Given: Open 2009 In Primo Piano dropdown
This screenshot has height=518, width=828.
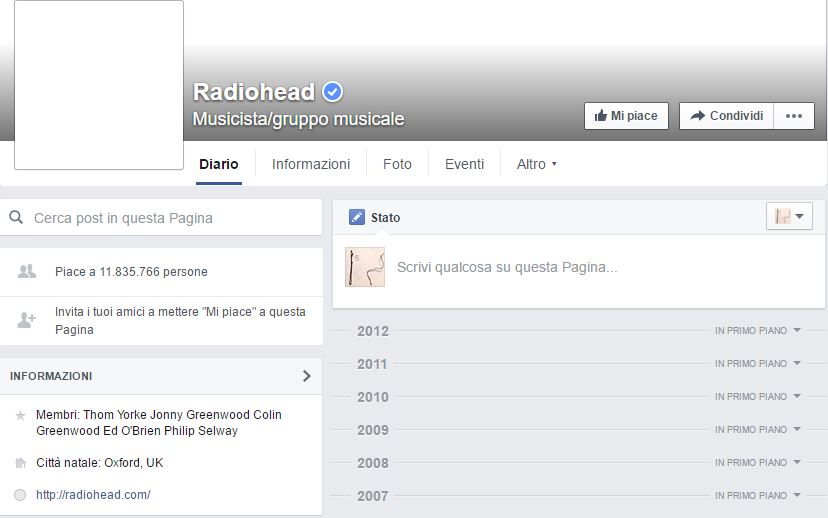Looking at the screenshot, I should [758, 429].
